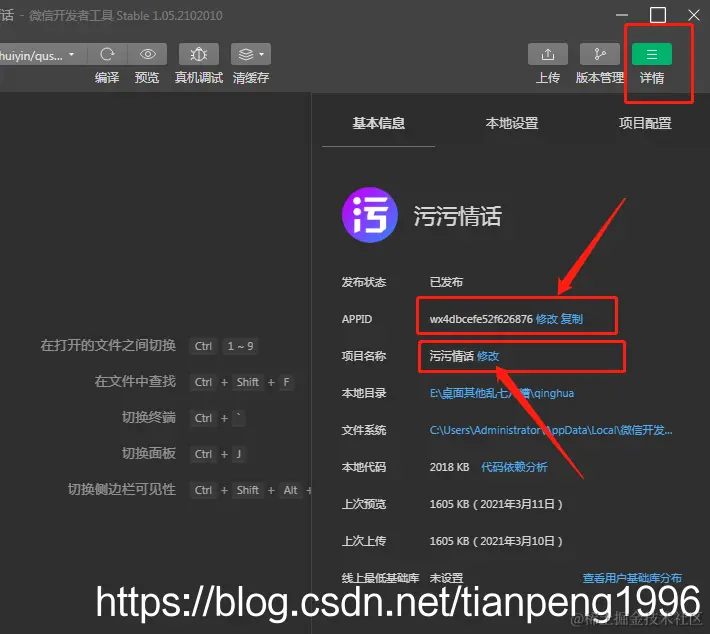Click the preview eye icon
Viewport: 710px width, 634px height.
(x=148, y=54)
